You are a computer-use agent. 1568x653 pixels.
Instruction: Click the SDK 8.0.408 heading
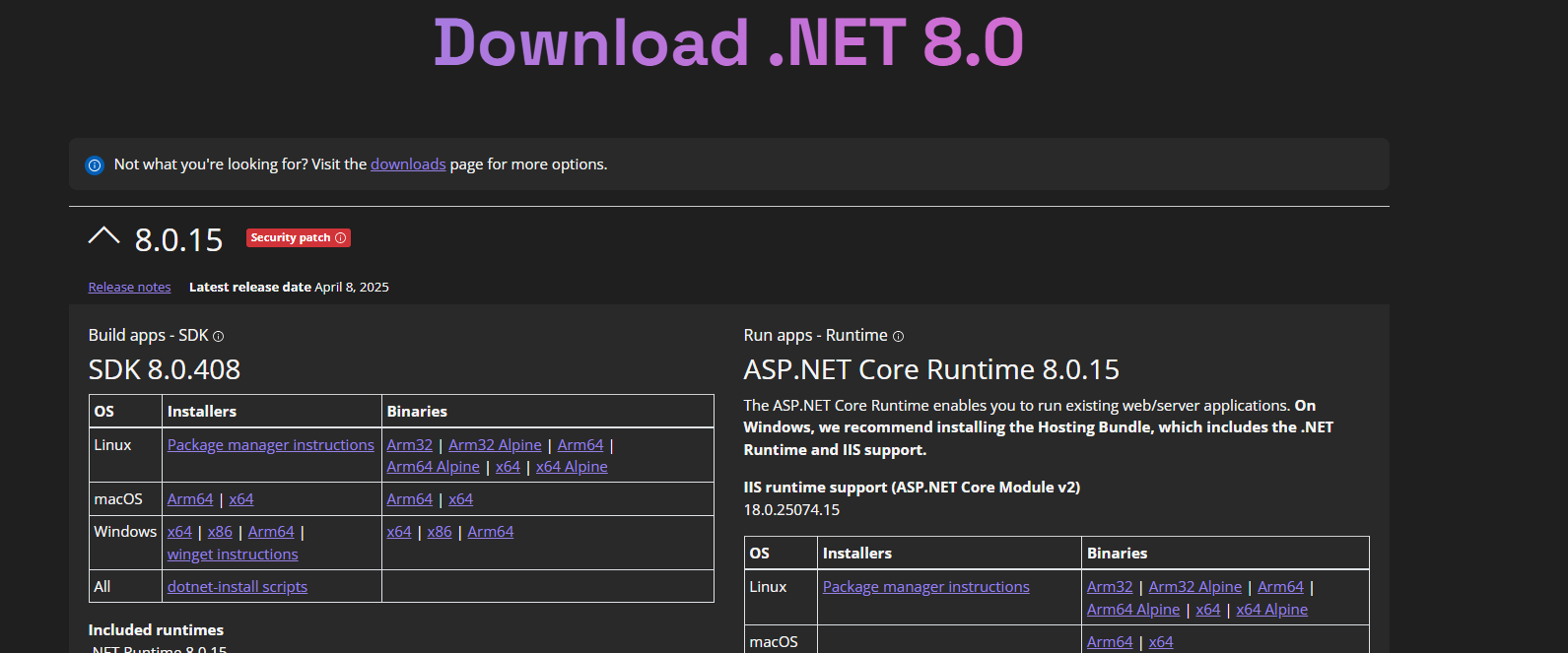pyautogui.click(x=165, y=370)
